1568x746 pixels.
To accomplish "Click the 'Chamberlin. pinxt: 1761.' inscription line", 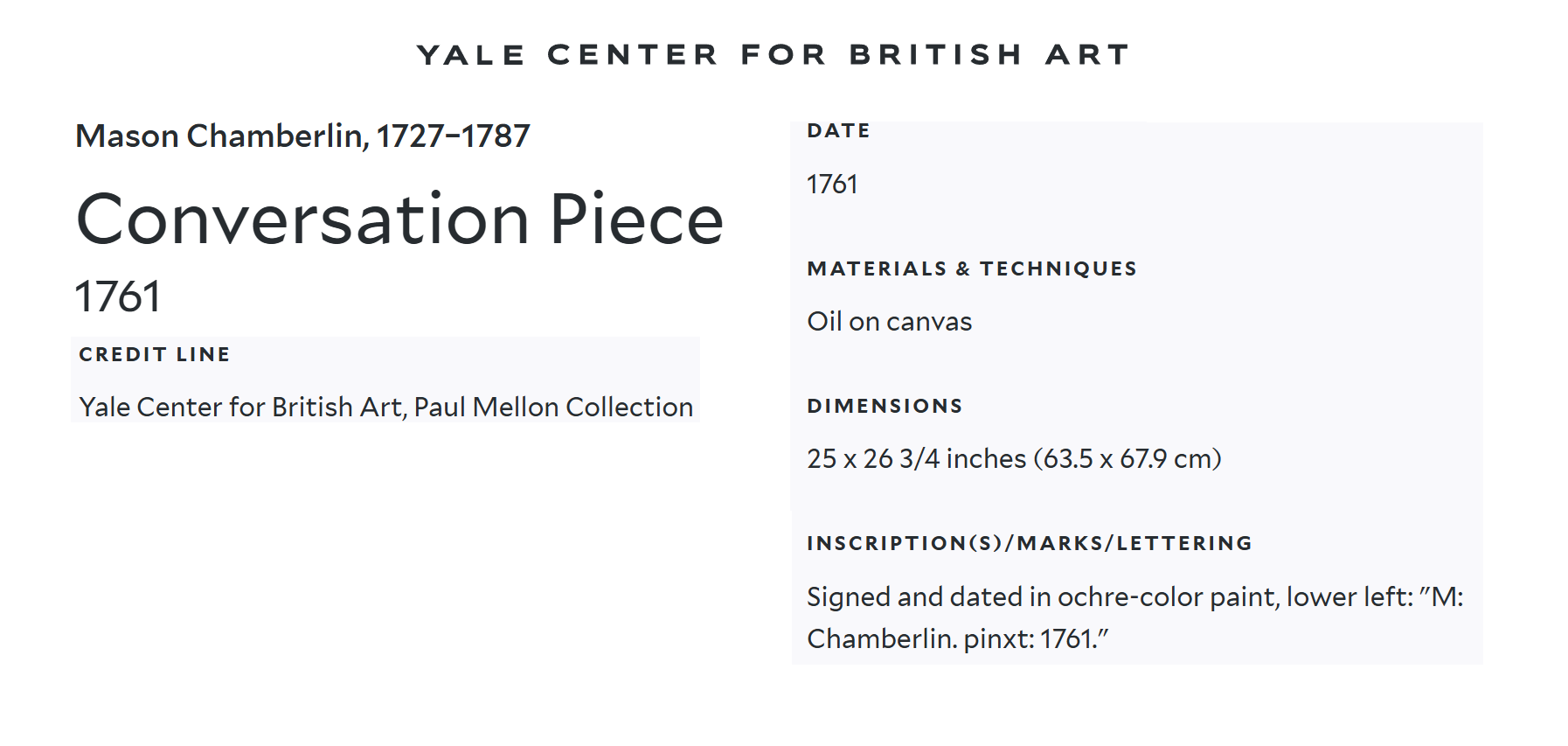I will pos(957,639).
